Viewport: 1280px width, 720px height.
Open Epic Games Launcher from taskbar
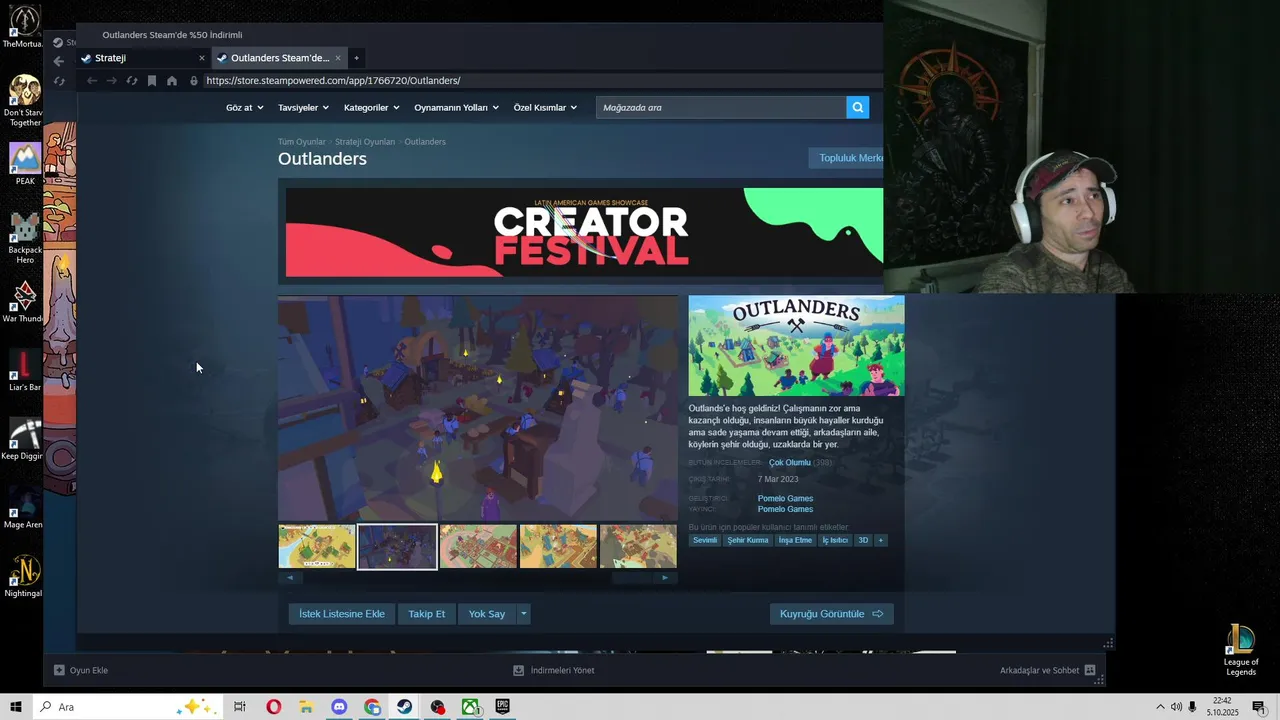pyautogui.click(x=503, y=707)
